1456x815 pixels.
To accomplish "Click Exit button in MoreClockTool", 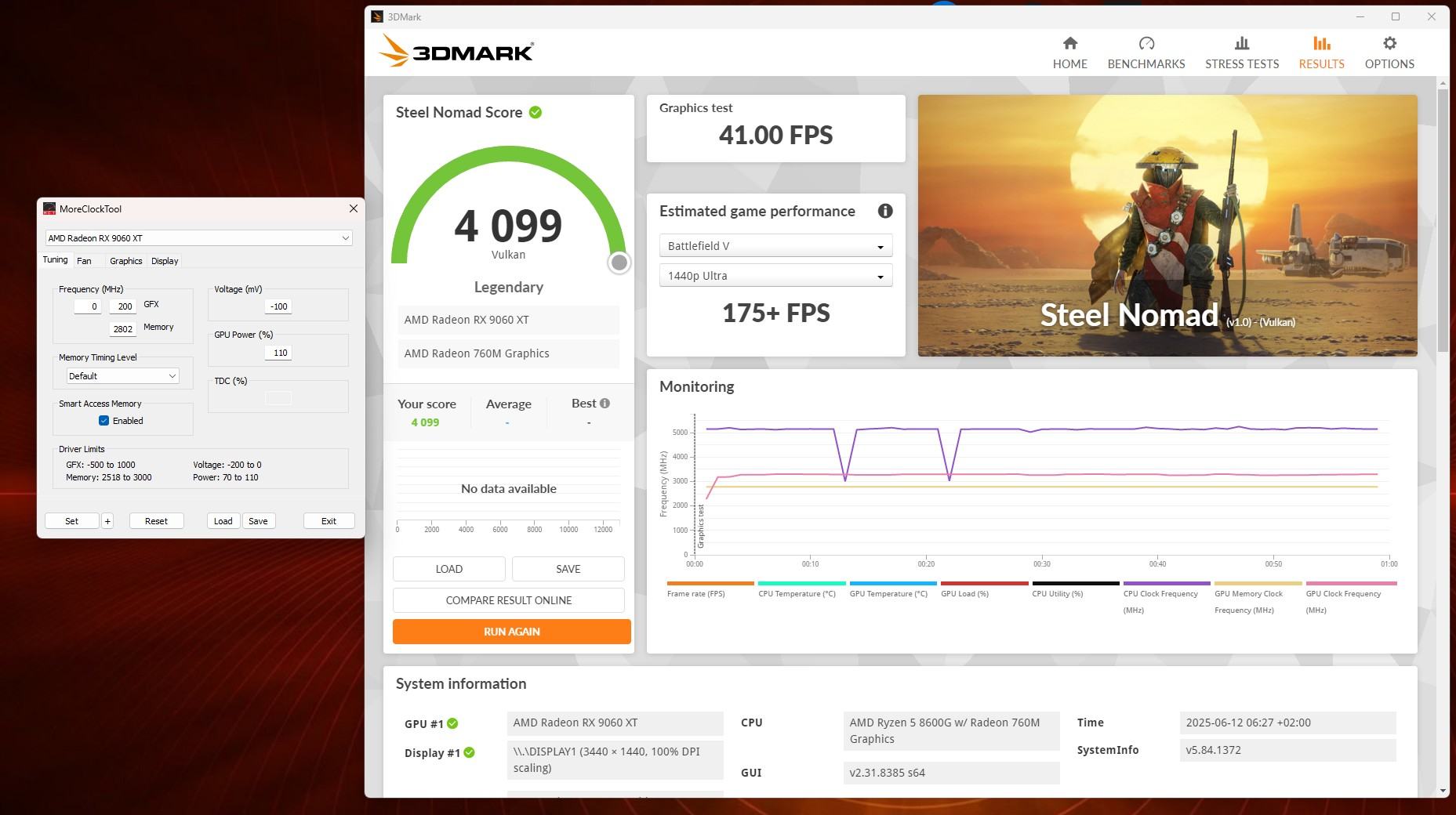I will [x=329, y=521].
